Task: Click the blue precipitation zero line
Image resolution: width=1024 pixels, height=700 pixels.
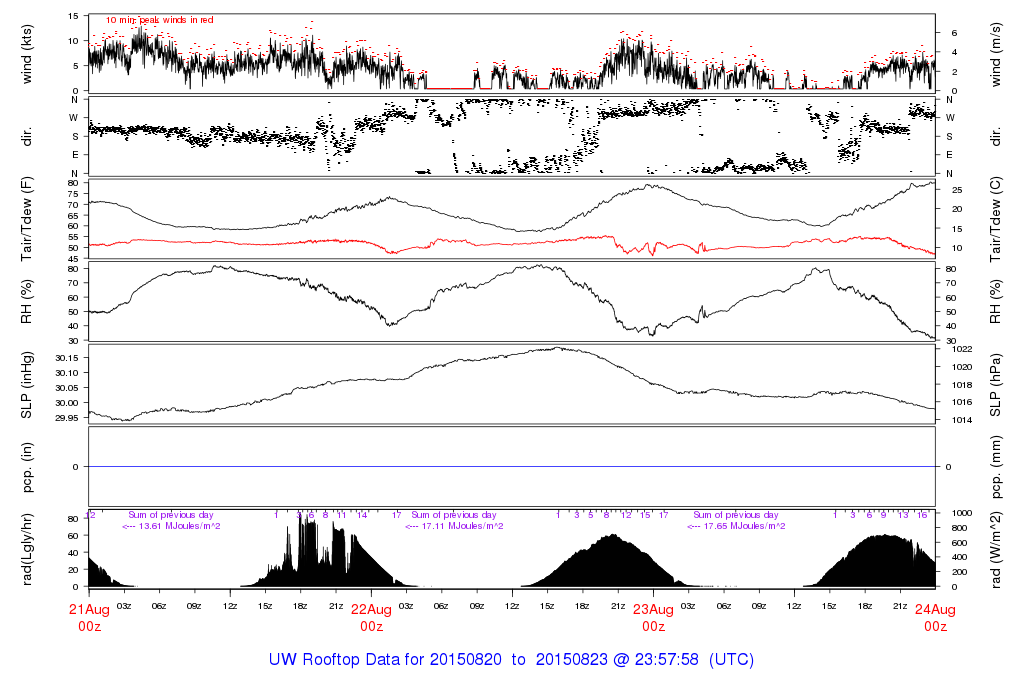Action: pyautogui.click(x=511, y=467)
